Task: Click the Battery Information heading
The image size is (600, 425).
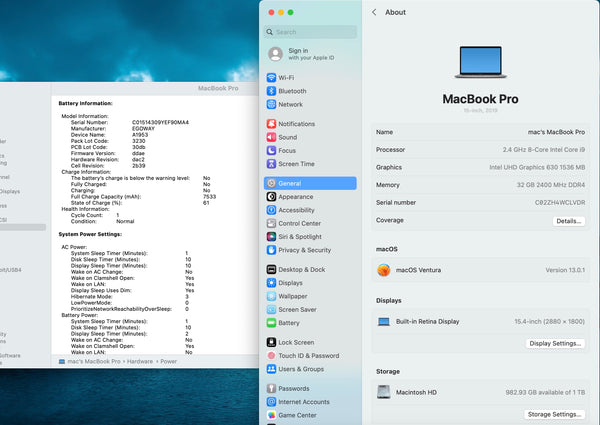Action: point(85,103)
